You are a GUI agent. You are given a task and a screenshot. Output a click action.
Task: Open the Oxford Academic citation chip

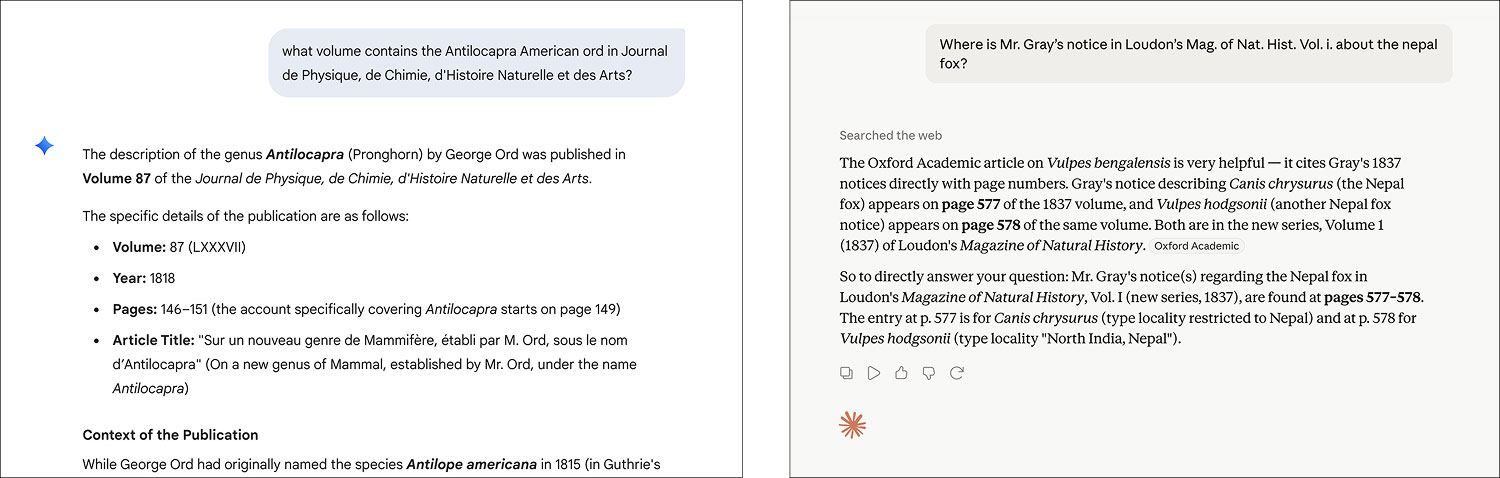pyautogui.click(x=1196, y=246)
